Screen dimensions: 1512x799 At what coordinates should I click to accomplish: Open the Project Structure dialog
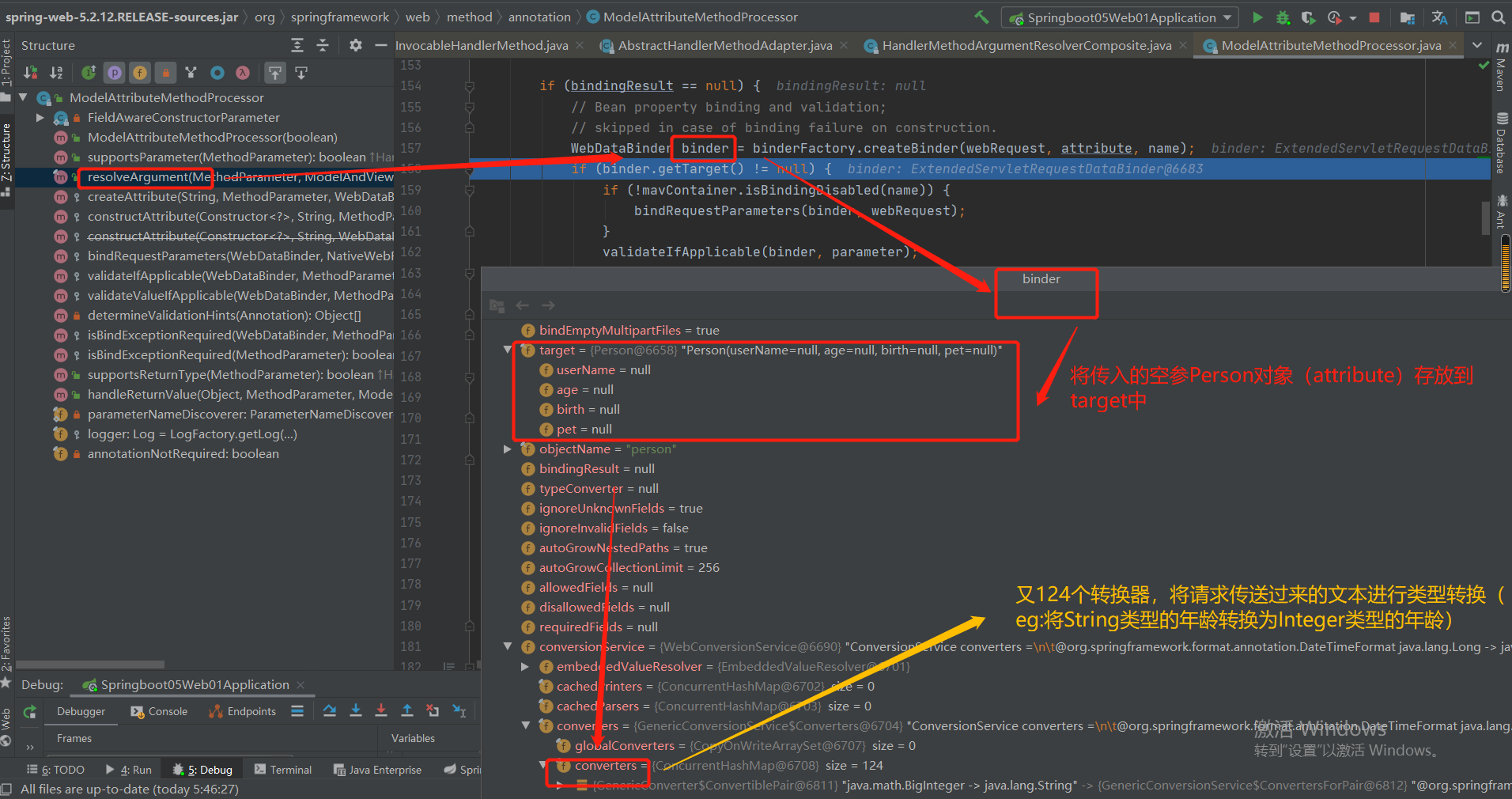coord(1408,17)
